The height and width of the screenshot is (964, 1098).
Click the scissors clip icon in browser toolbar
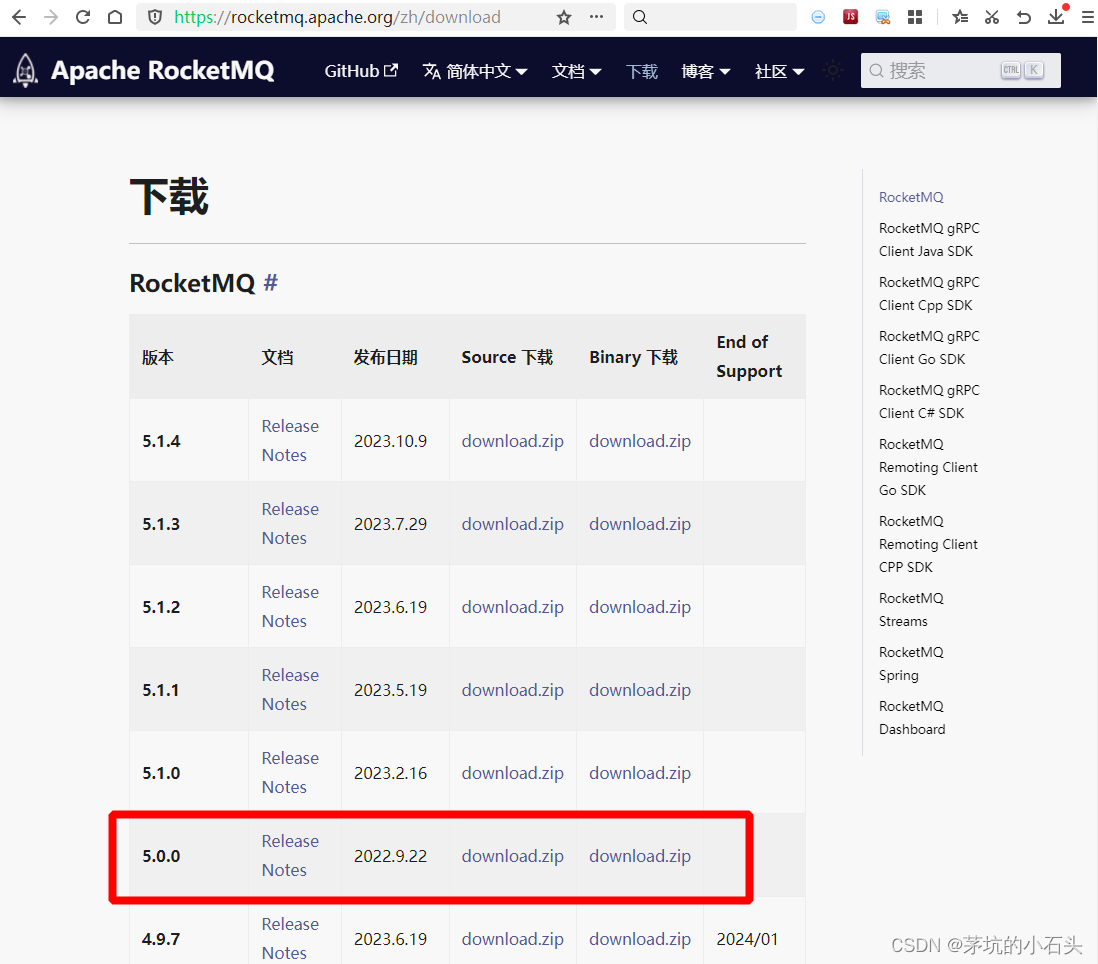point(991,17)
